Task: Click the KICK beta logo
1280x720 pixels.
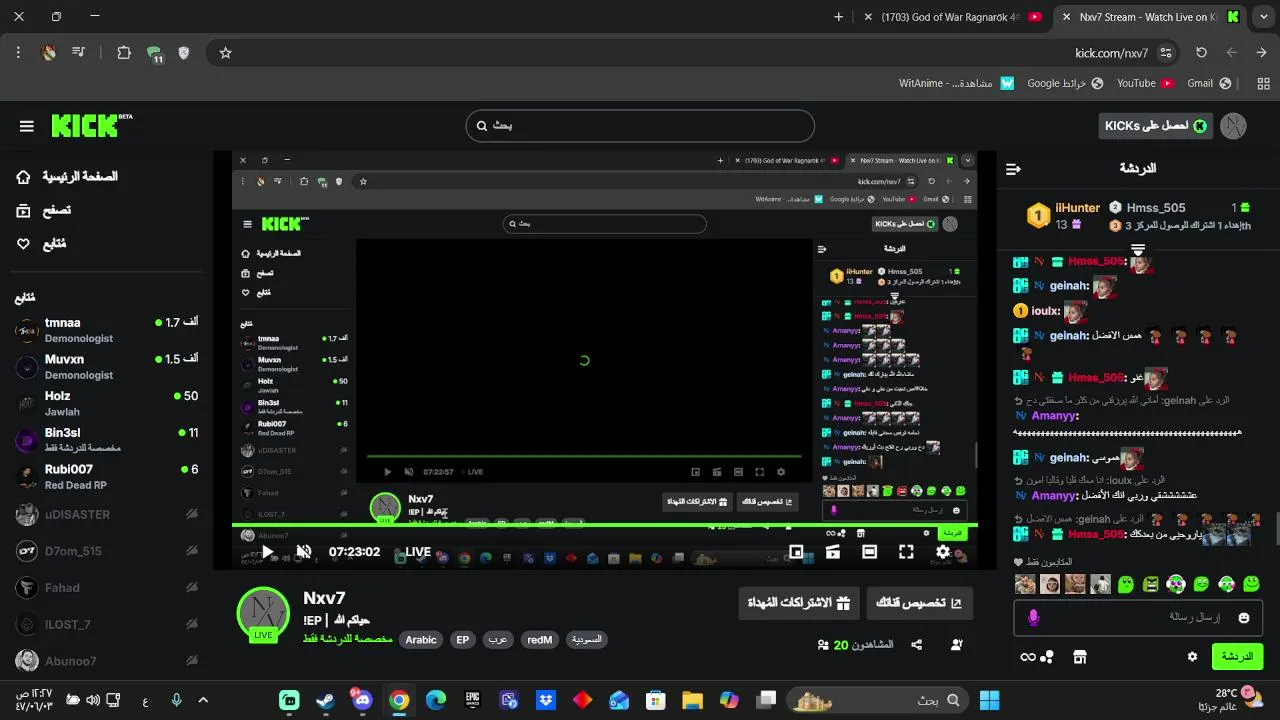Action: [x=92, y=125]
